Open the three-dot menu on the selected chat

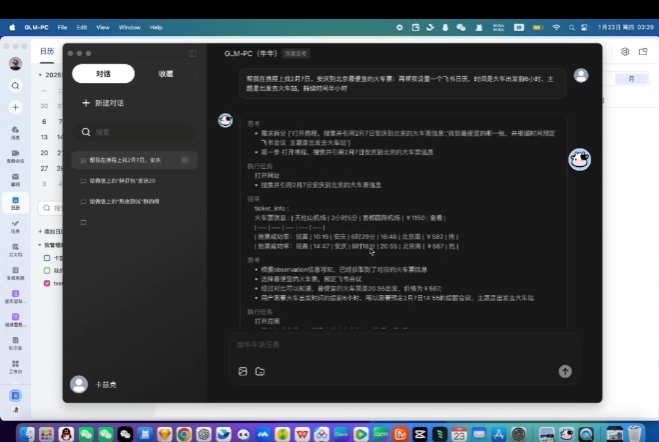tap(185, 160)
